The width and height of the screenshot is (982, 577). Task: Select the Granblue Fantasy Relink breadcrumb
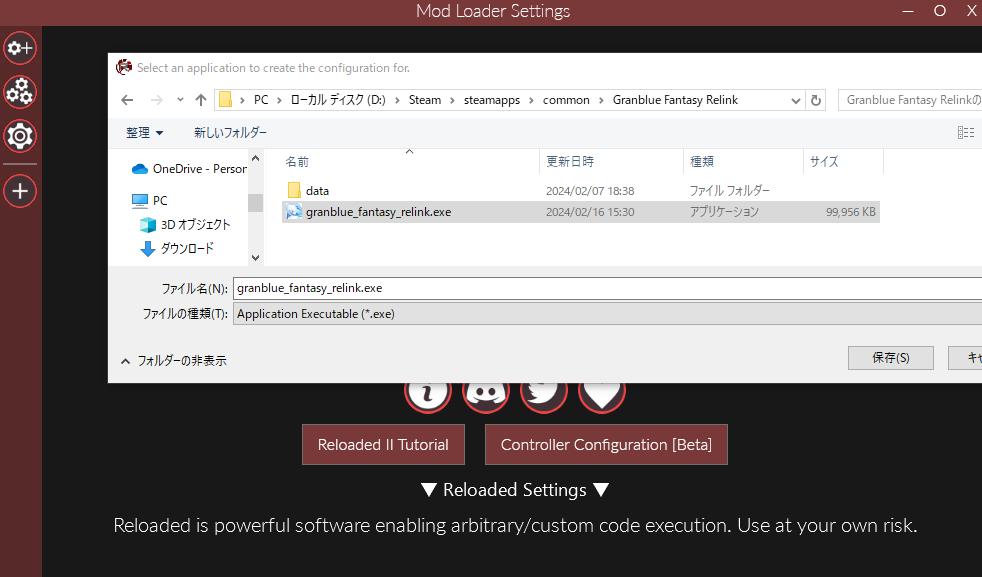tap(675, 100)
